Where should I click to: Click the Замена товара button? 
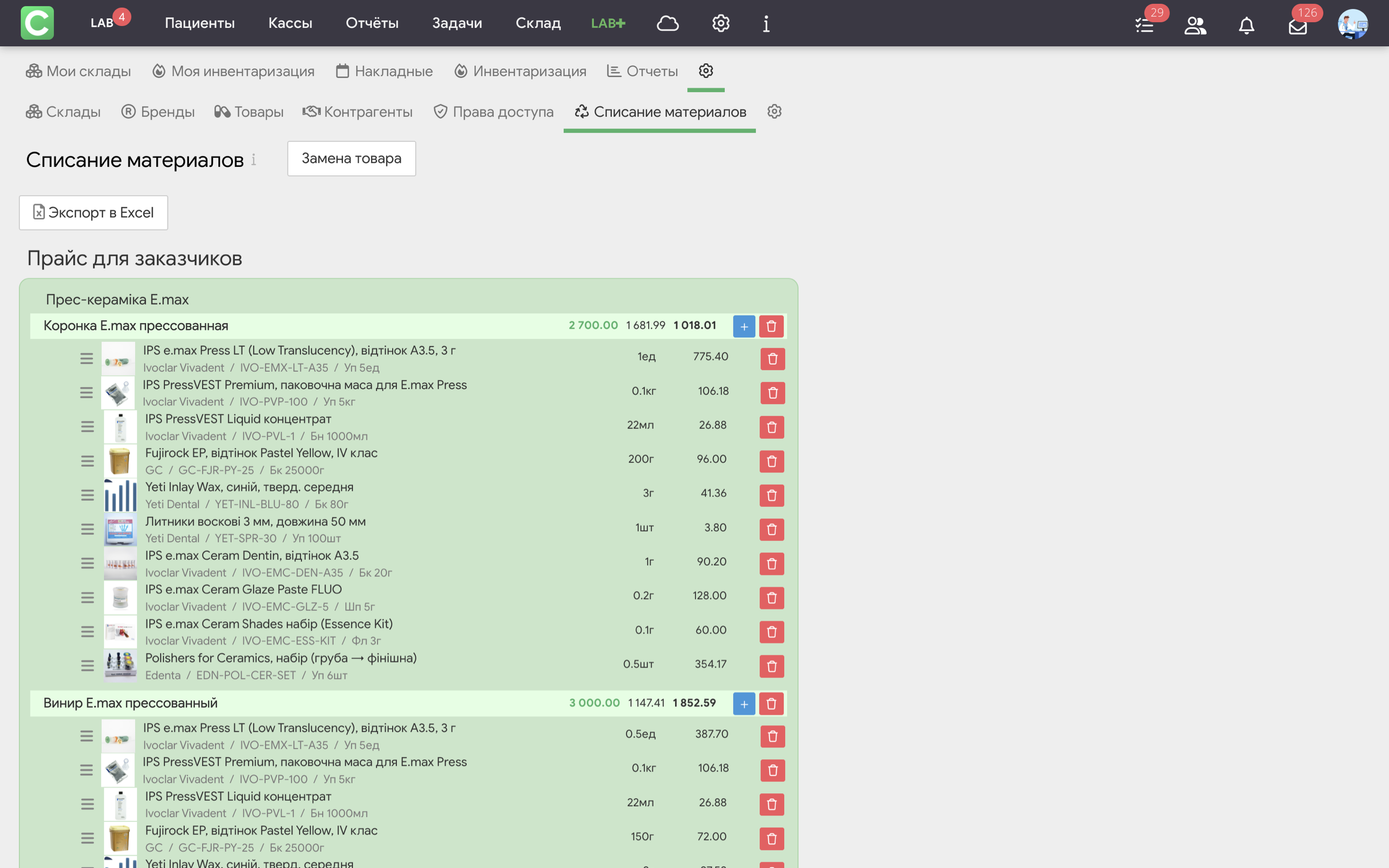352,159
